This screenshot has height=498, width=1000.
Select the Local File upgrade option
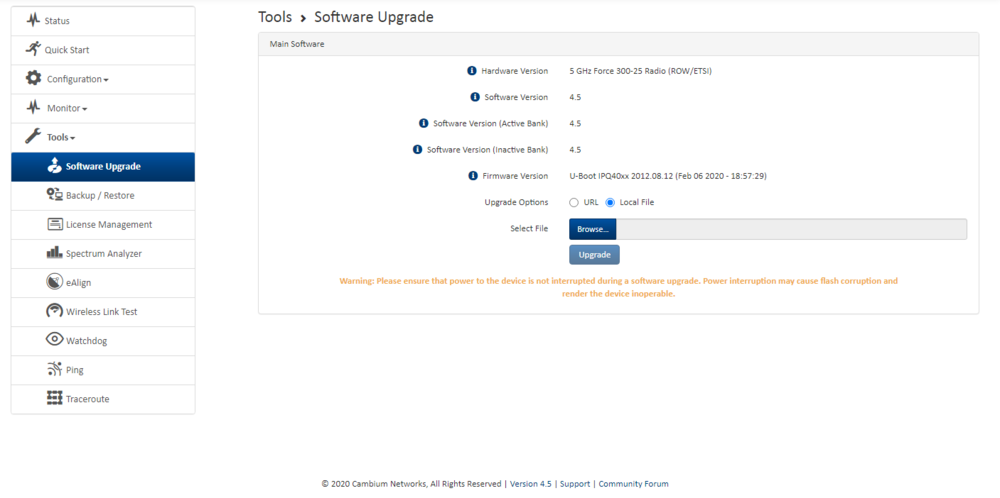tap(610, 202)
